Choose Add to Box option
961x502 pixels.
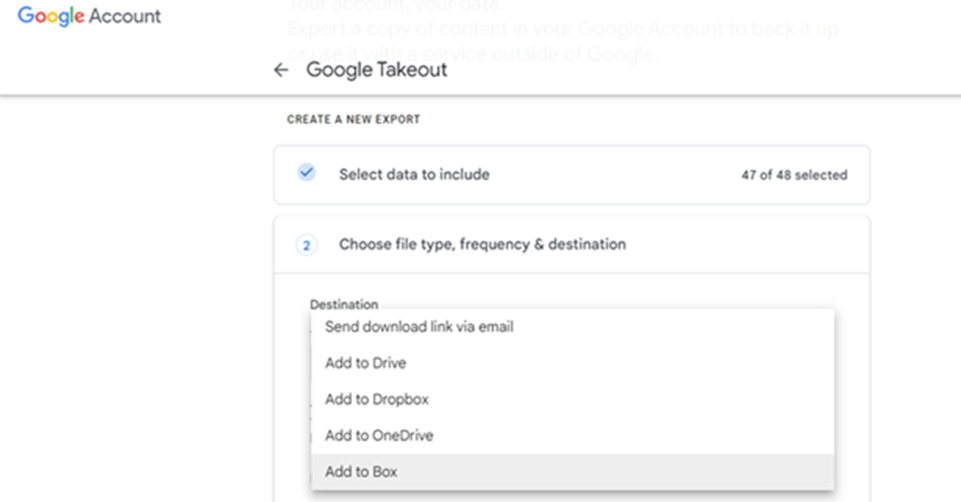(572, 471)
